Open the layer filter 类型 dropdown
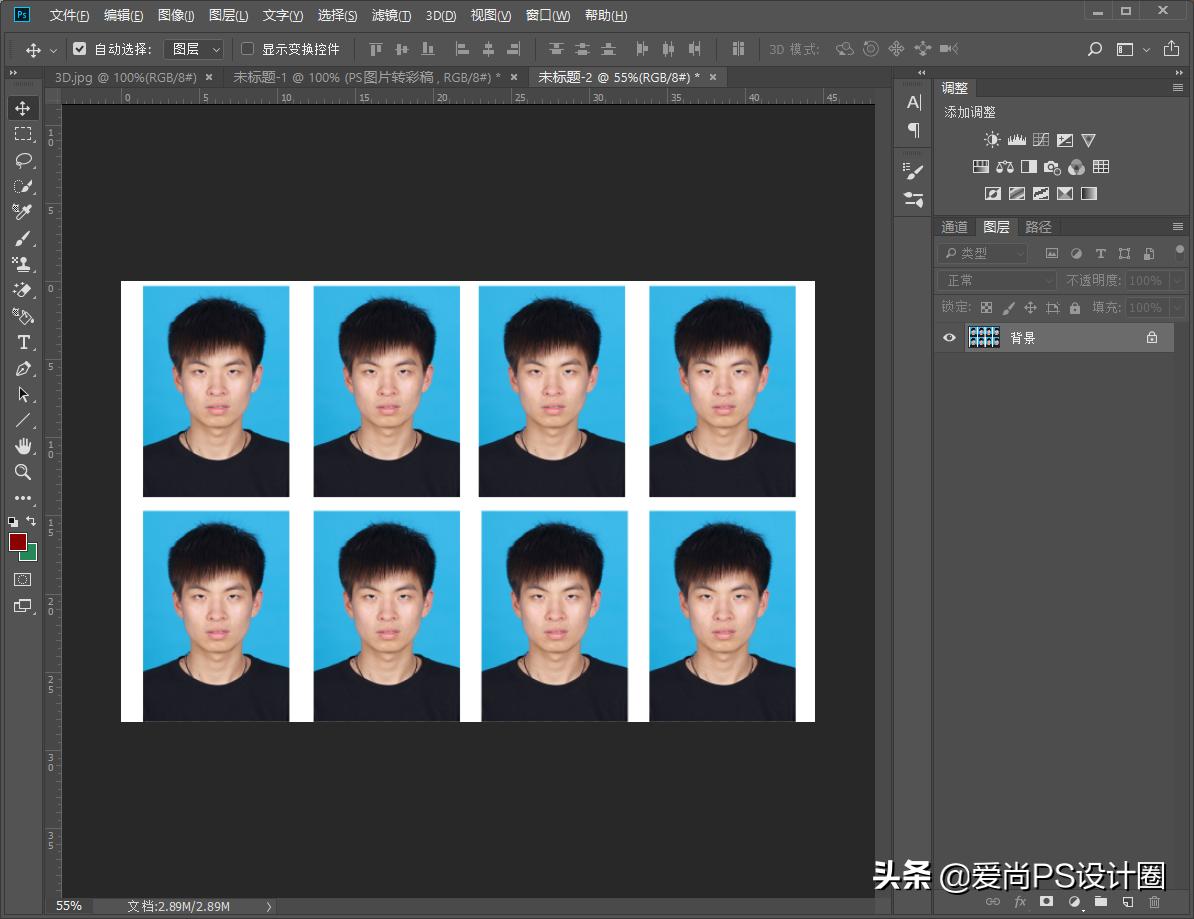 (x=984, y=254)
